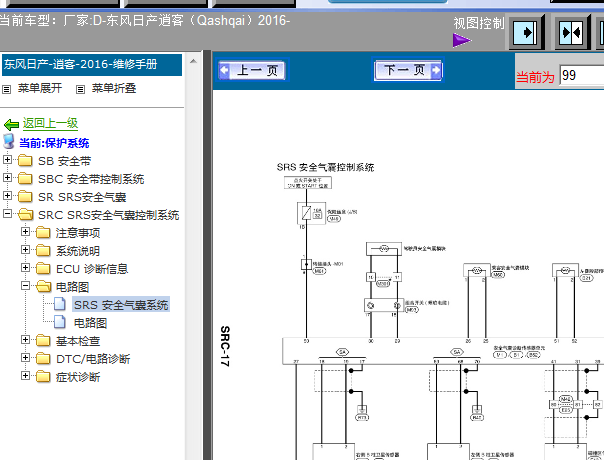
Task: Open the 基本检查 tree item
Action: click(x=78, y=341)
